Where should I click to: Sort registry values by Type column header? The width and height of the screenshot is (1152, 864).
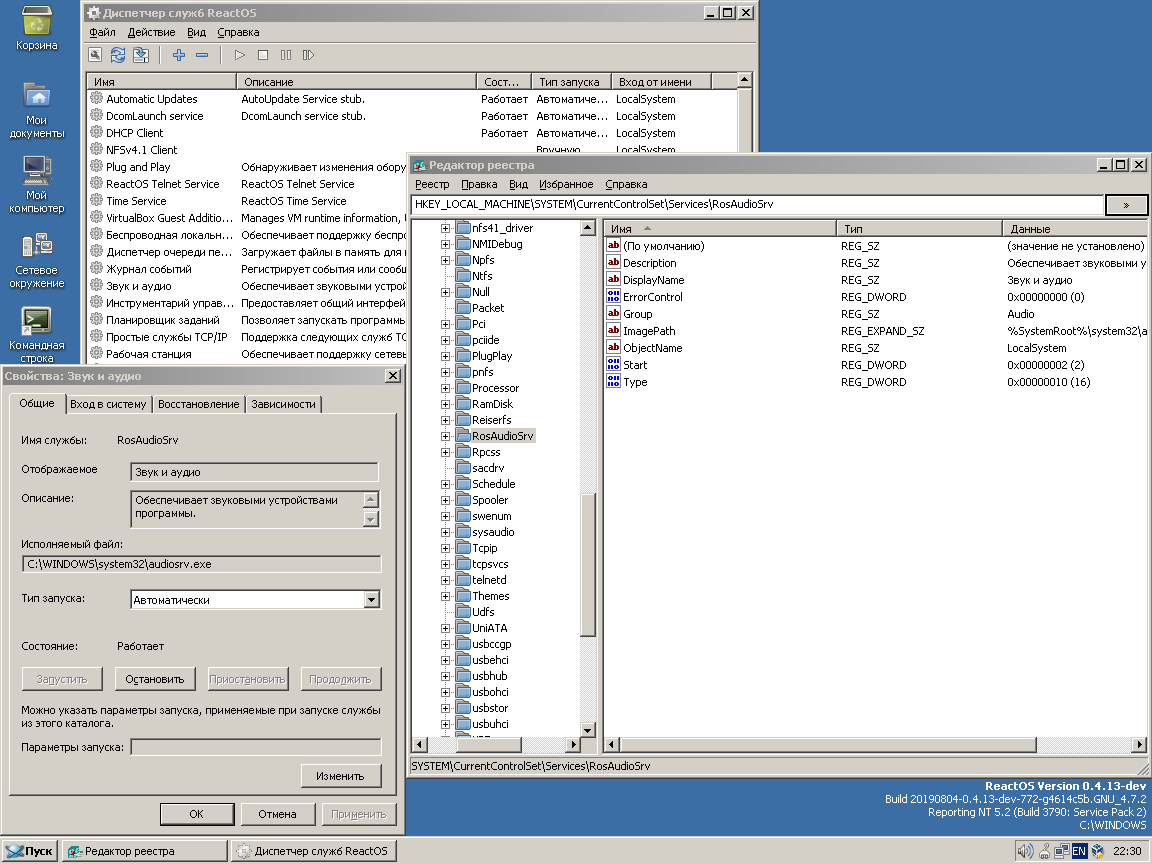pos(919,228)
